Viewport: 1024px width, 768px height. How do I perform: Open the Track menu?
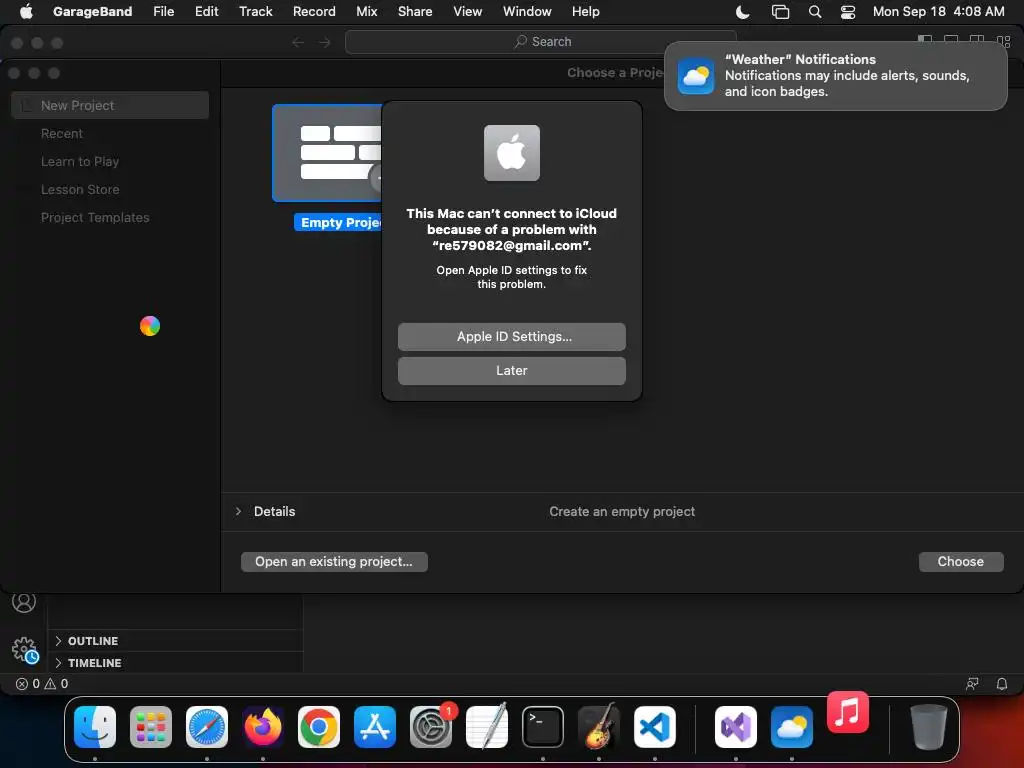click(x=255, y=11)
